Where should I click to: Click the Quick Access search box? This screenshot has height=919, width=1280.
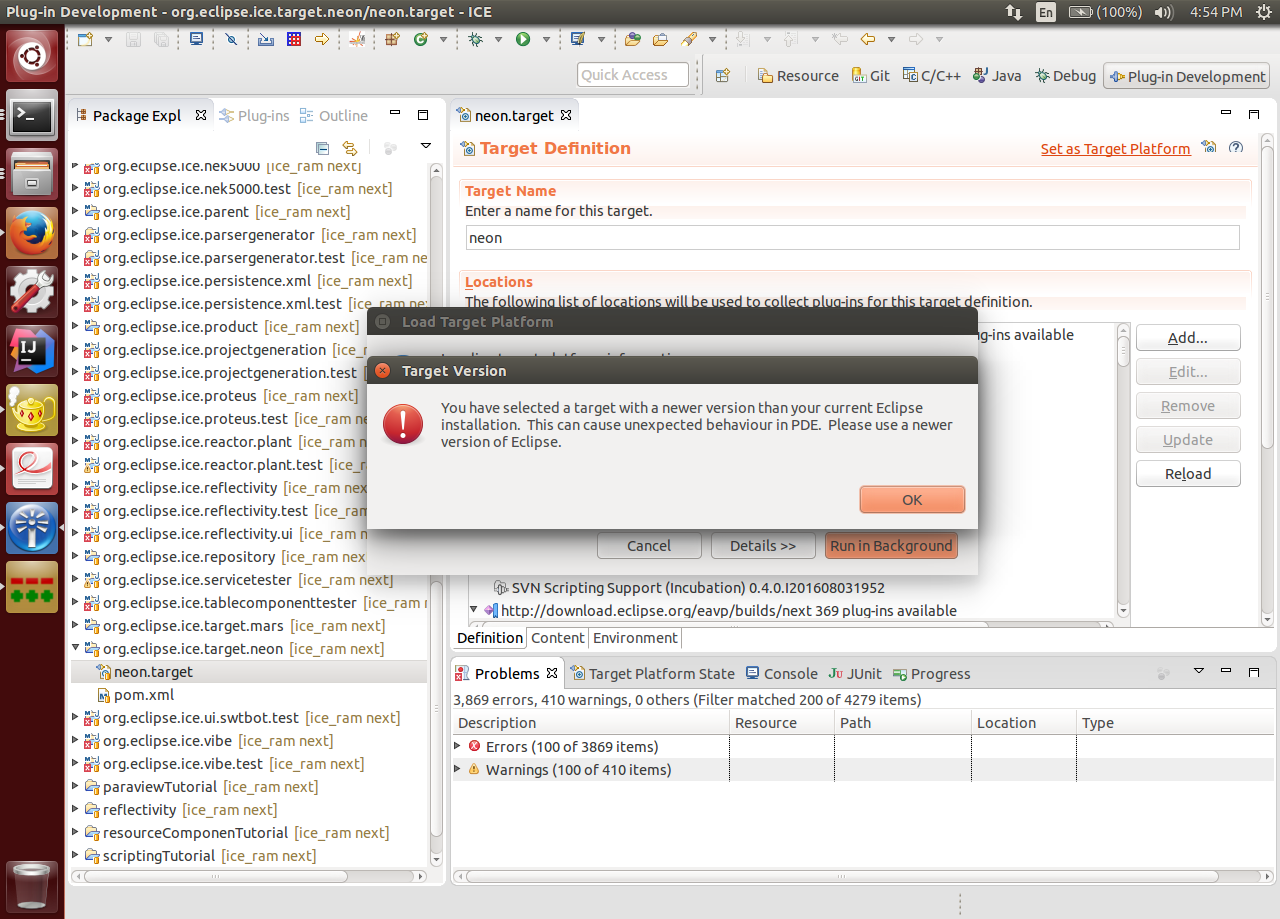coord(633,75)
